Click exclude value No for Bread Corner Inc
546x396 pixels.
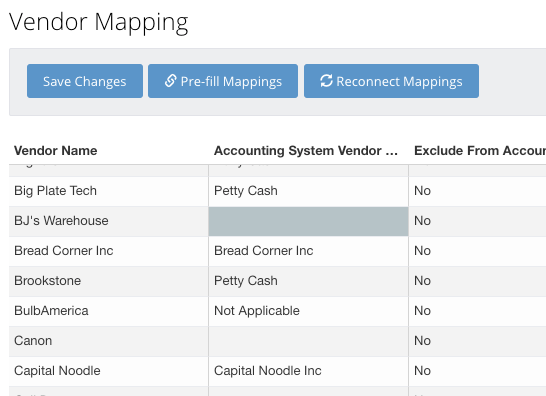pyautogui.click(x=477, y=251)
